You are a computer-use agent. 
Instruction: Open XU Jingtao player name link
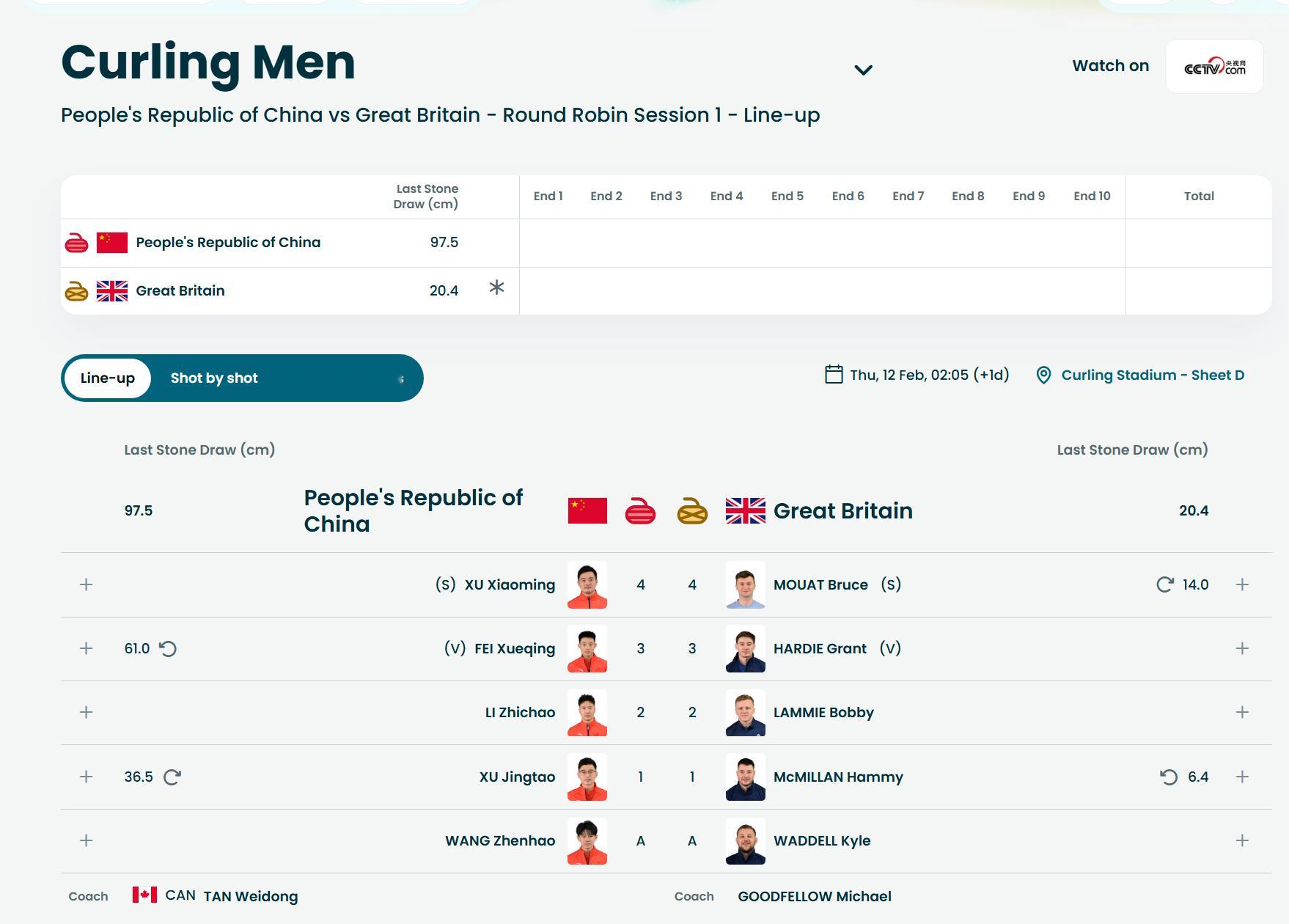(x=517, y=777)
